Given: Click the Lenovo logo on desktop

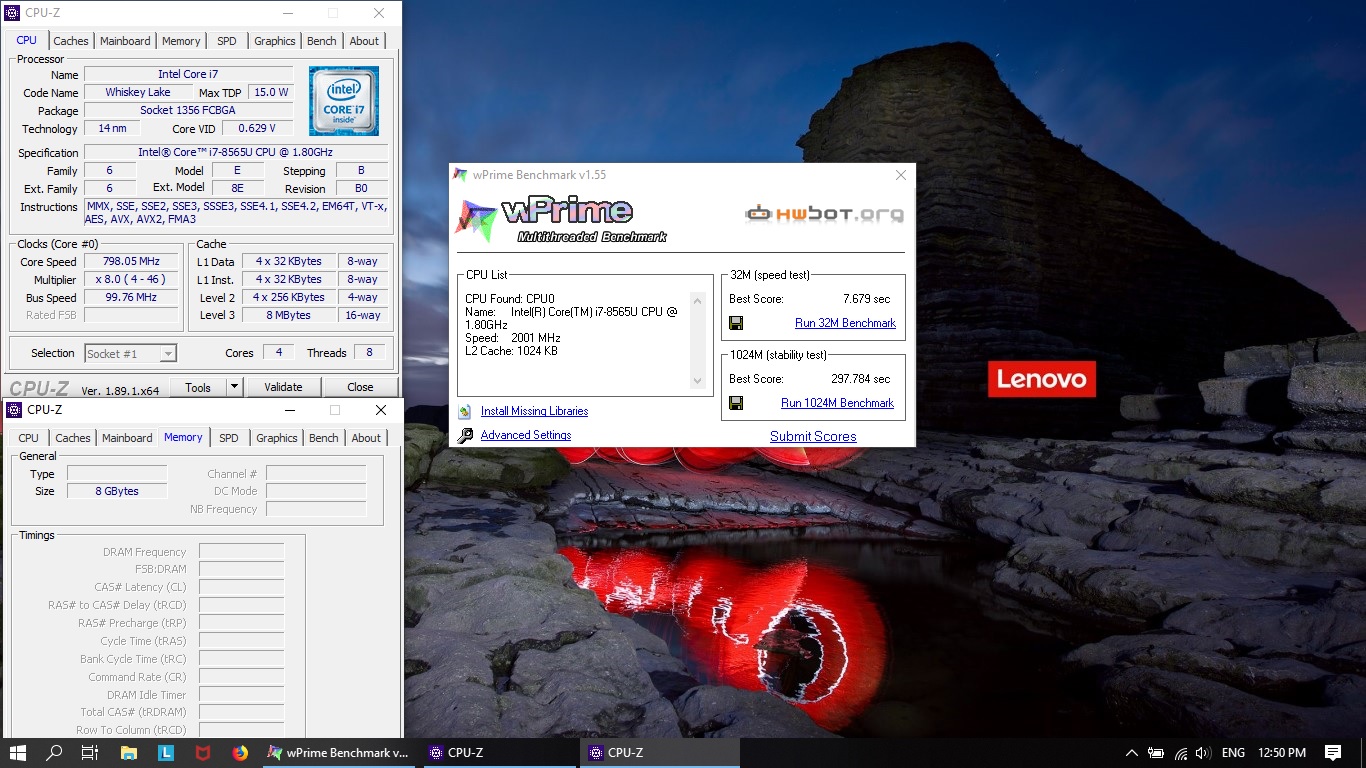Looking at the screenshot, I should pyautogui.click(x=1042, y=379).
